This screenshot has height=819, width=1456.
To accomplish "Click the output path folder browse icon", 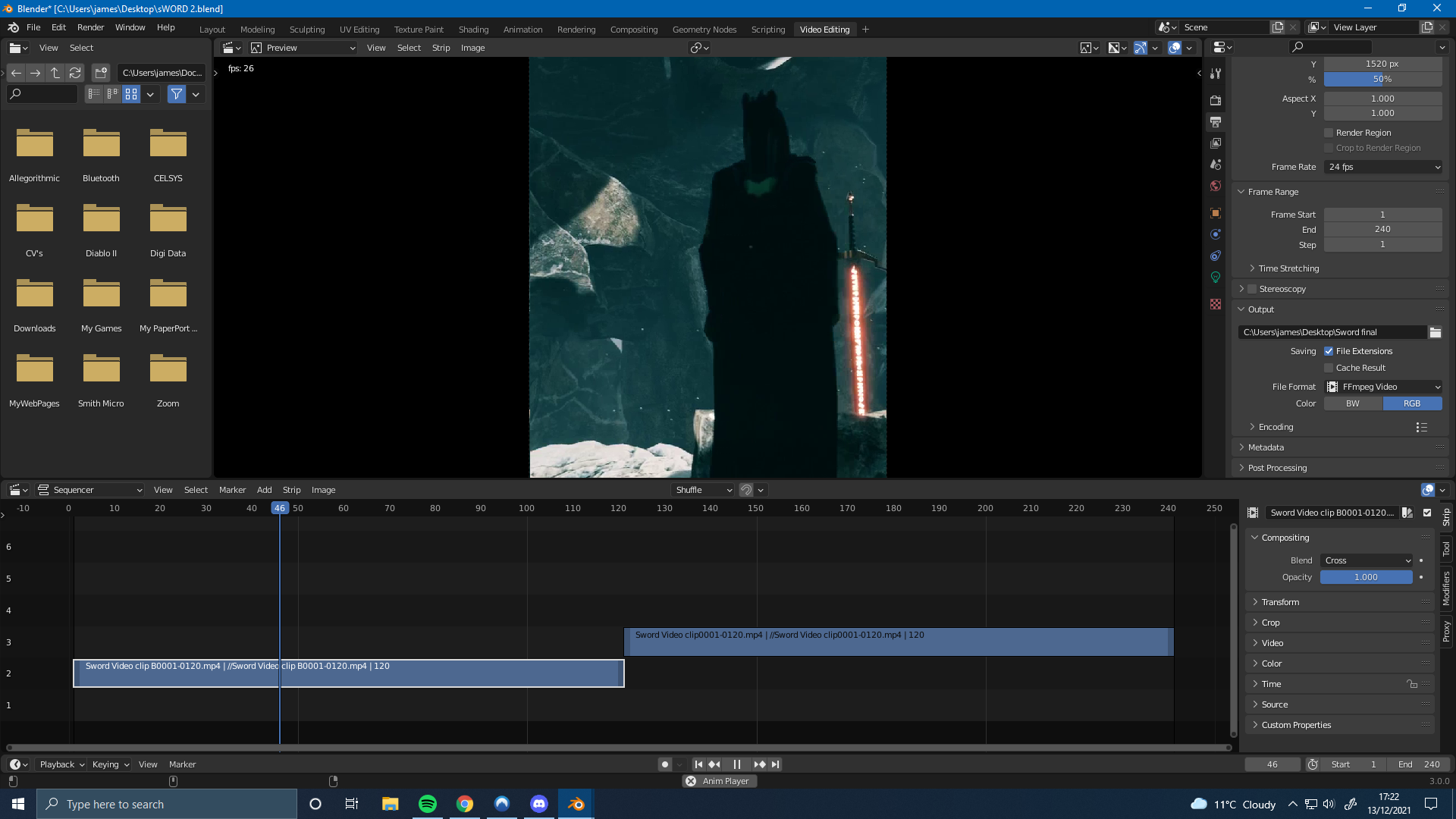I will click(x=1435, y=332).
